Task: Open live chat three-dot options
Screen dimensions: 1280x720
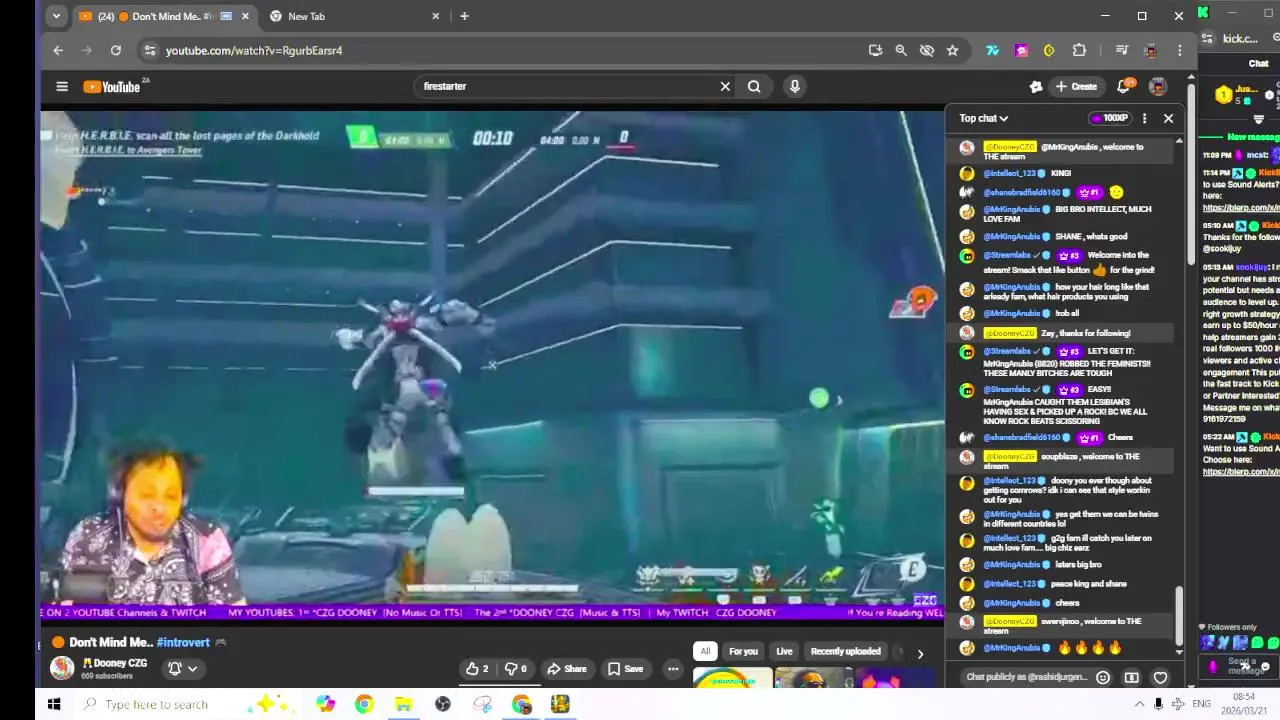Action: tap(1144, 118)
